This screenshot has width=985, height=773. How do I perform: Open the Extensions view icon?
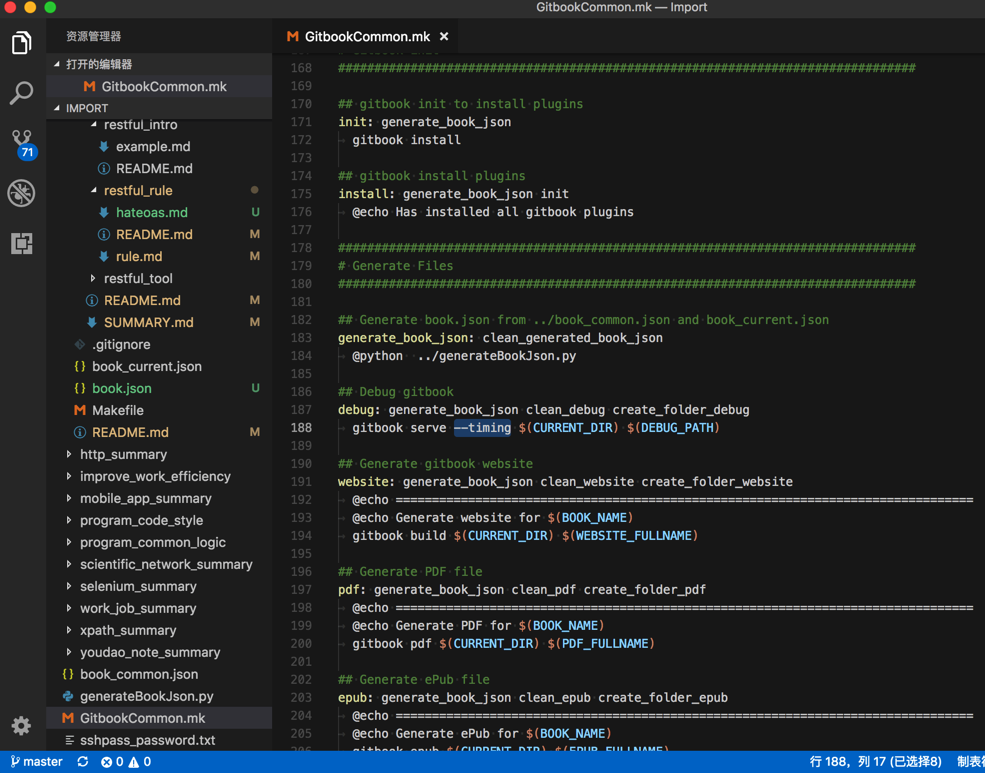click(x=21, y=243)
